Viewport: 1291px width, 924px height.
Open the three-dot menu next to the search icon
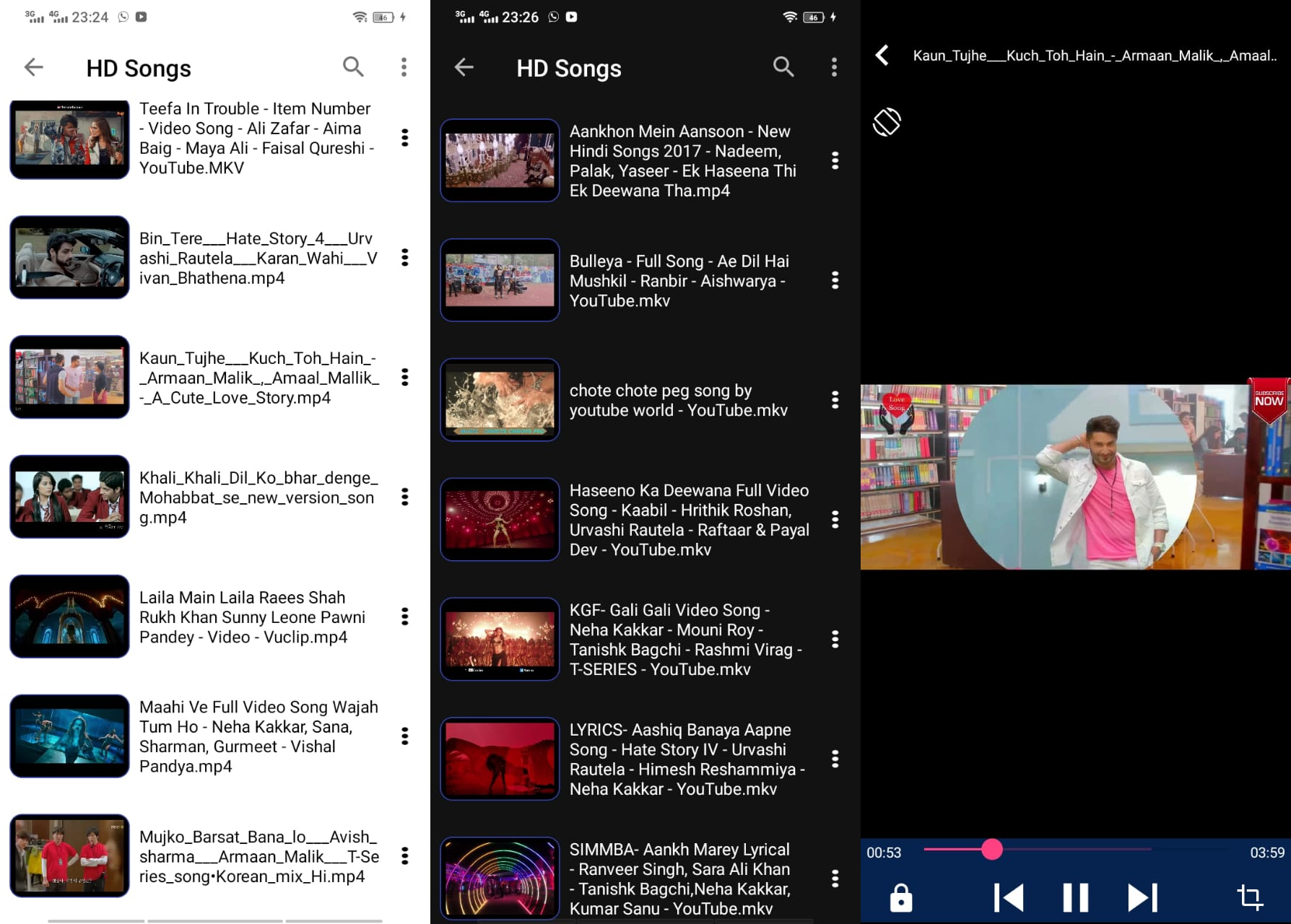click(x=404, y=66)
